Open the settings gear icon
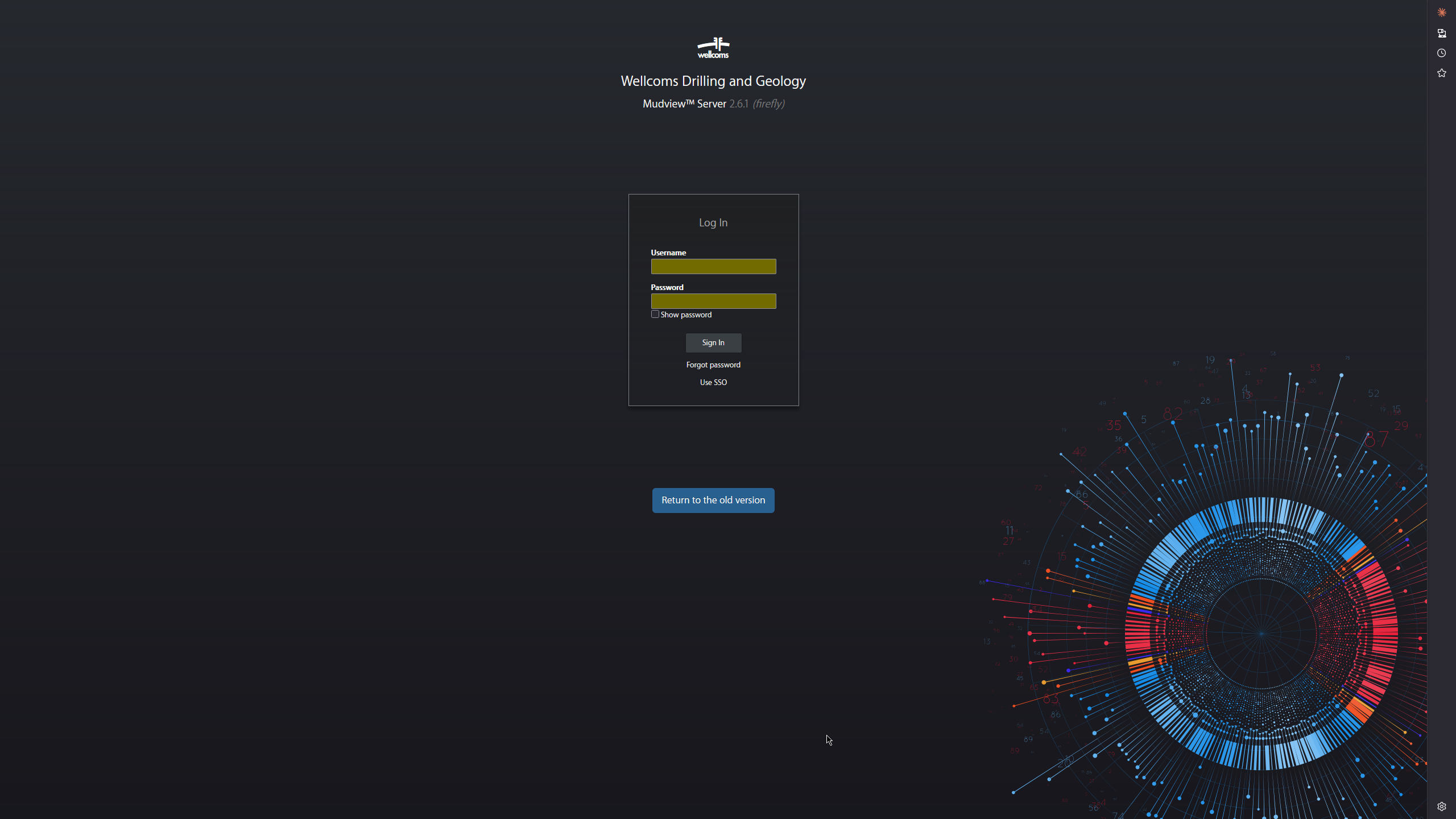 pos(1441,806)
